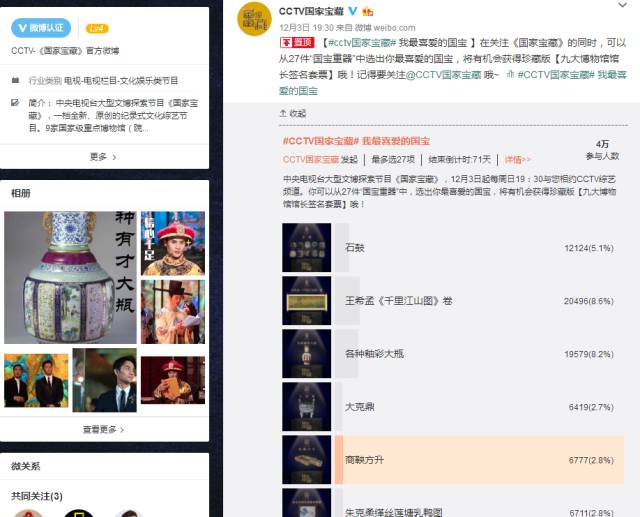This screenshot has height=517, width=640.
Task: Open poll title #CCTV国家宝藏# 我最喜爱的国宝
Action: point(356,141)
